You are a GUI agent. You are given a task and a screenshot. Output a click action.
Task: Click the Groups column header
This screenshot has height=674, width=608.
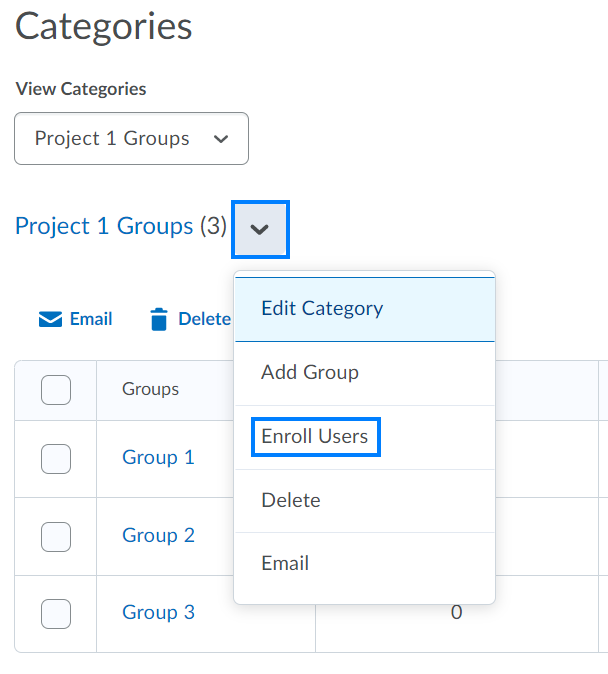[150, 390]
